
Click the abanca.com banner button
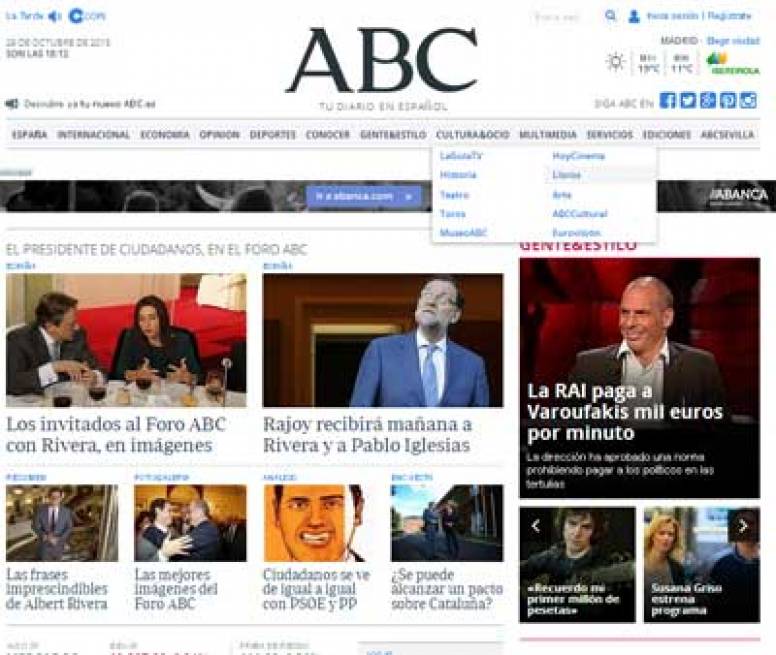(x=364, y=196)
